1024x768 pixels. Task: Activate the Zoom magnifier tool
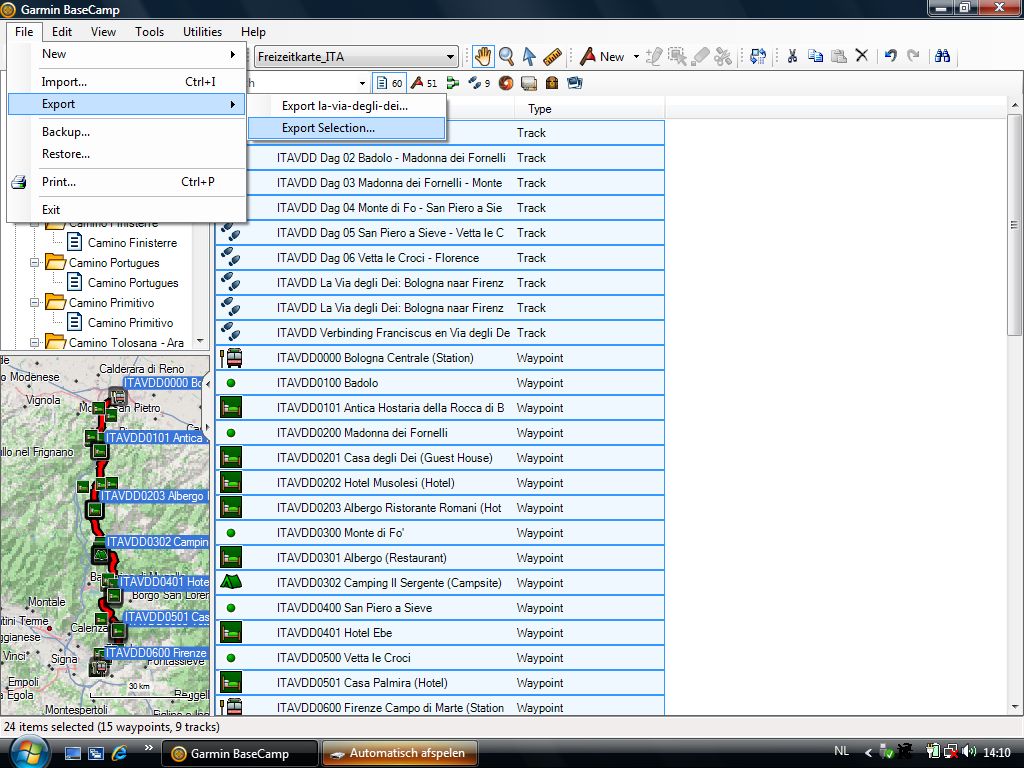click(x=507, y=56)
